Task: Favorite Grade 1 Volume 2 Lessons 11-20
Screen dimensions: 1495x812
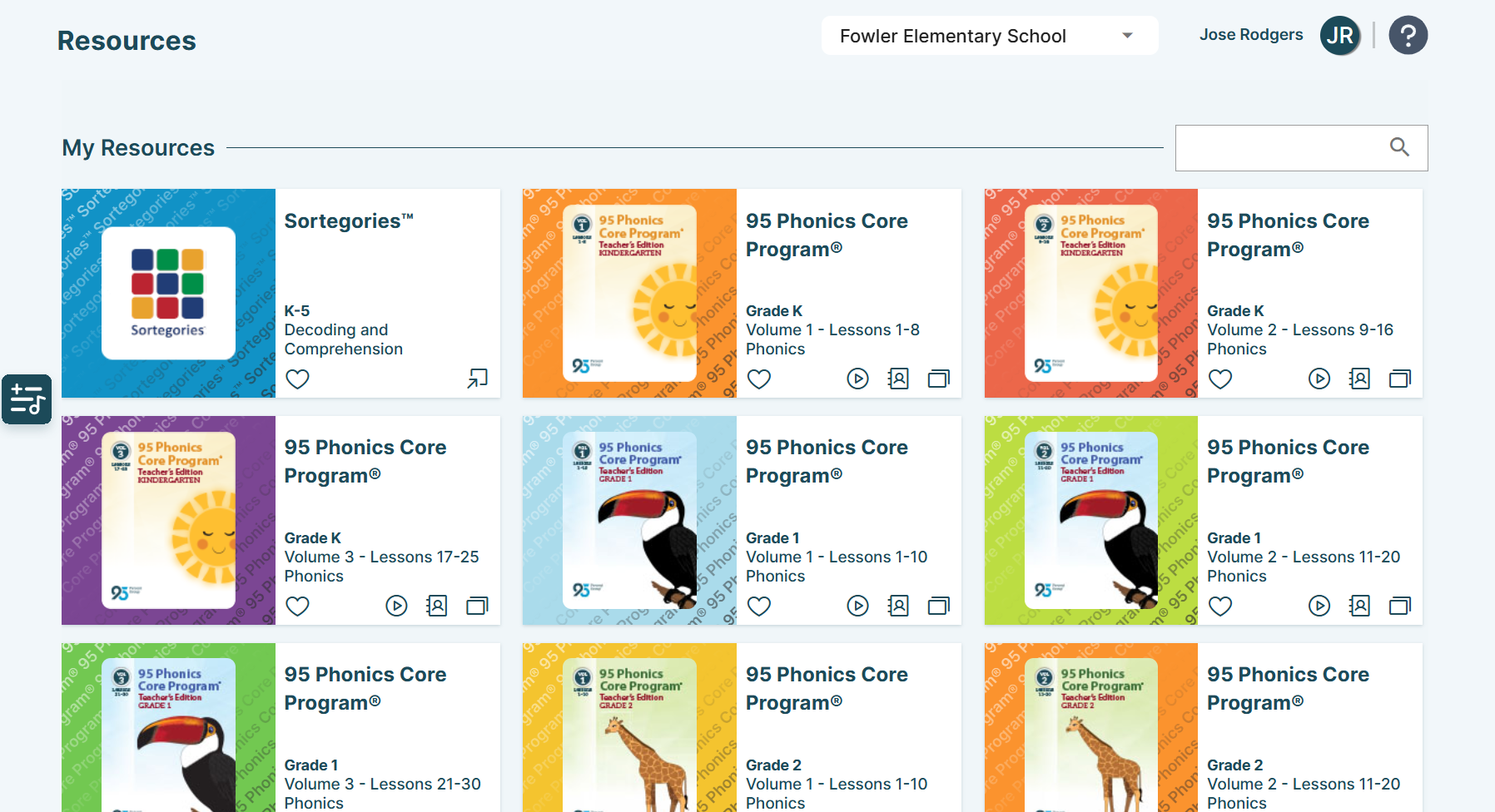Action: [1220, 607]
